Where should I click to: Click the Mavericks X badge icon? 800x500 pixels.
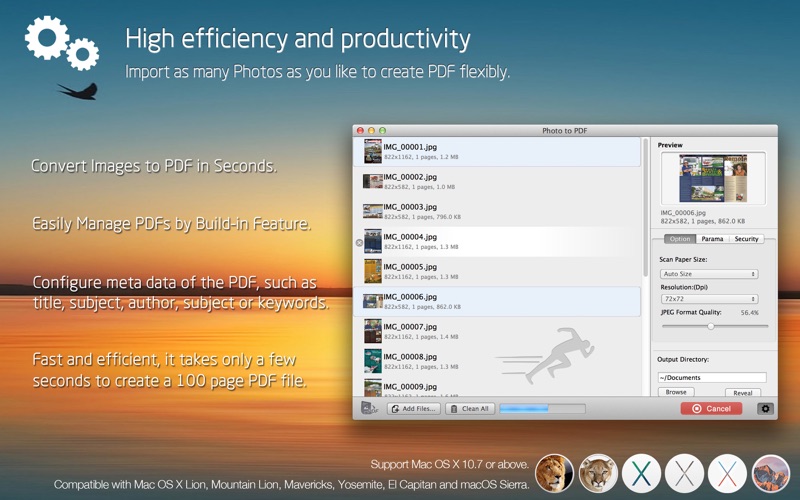point(641,473)
